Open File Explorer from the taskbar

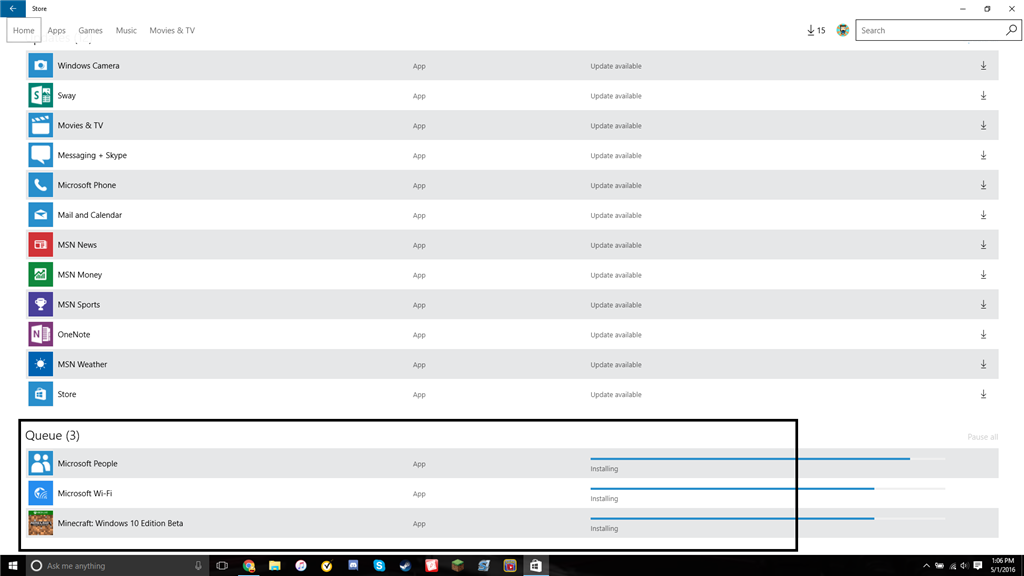click(274, 566)
